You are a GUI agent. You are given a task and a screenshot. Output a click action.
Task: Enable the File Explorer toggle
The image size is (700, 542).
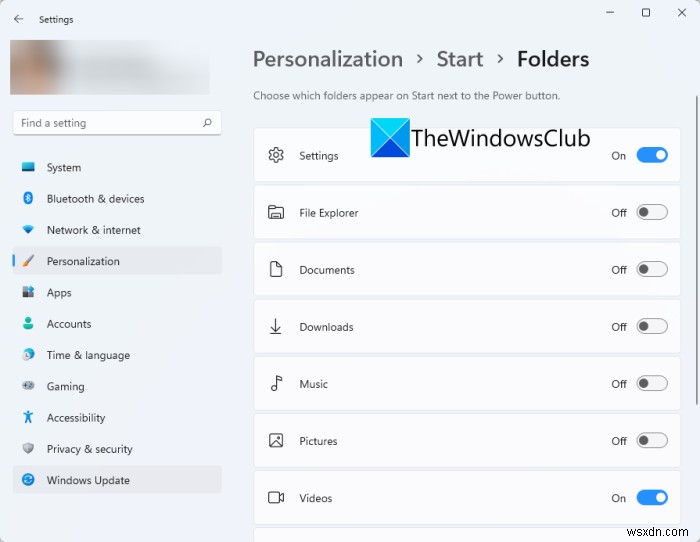(x=652, y=212)
